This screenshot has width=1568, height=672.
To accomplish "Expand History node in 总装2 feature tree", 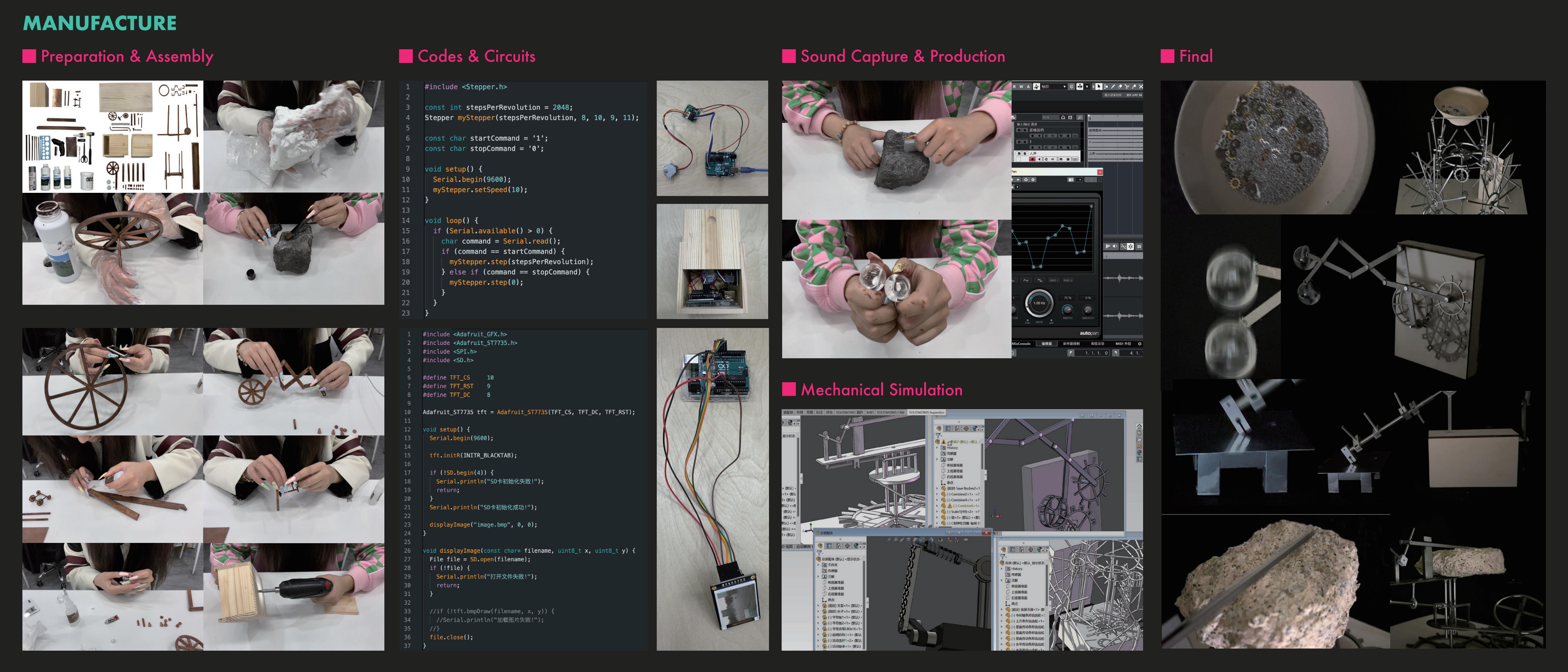I will click(937, 447).
